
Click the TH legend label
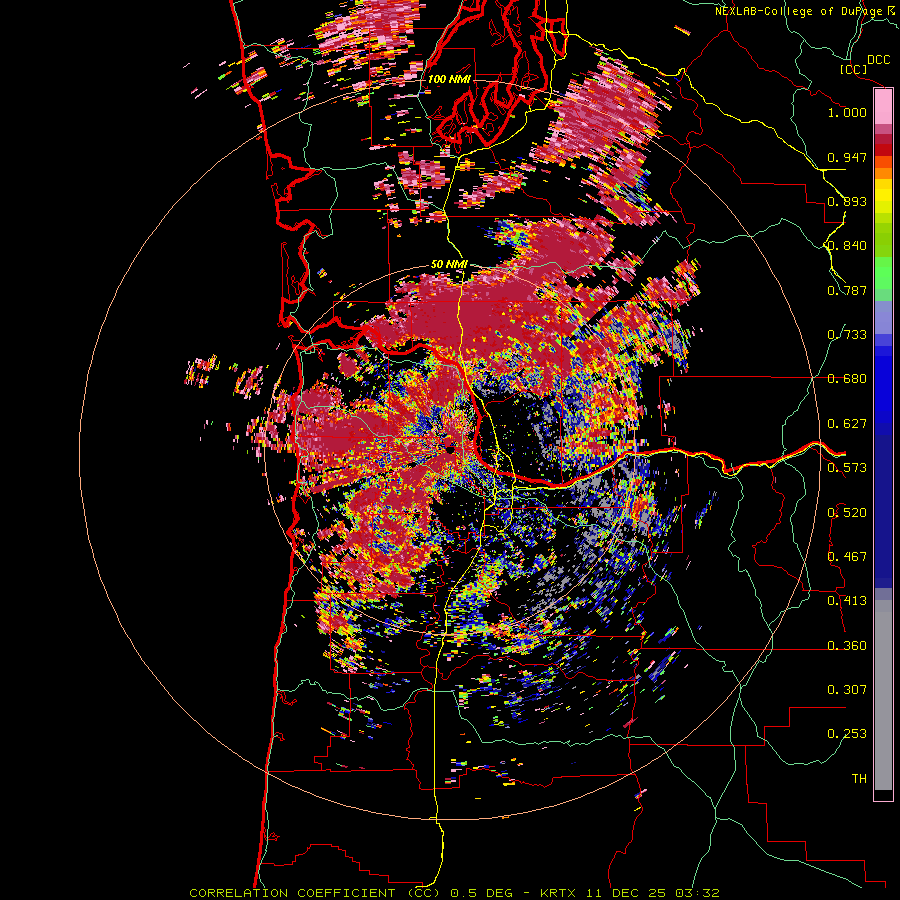pyautogui.click(x=859, y=779)
